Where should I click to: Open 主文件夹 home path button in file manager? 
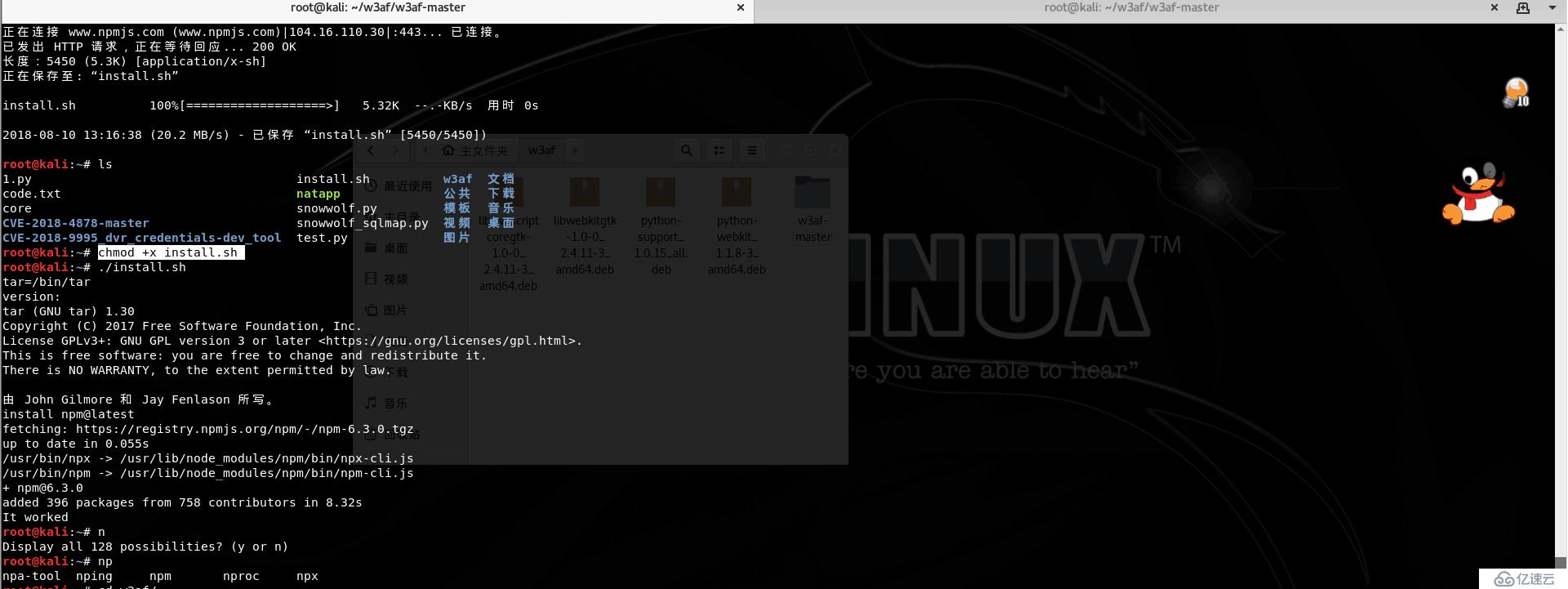tap(474, 151)
